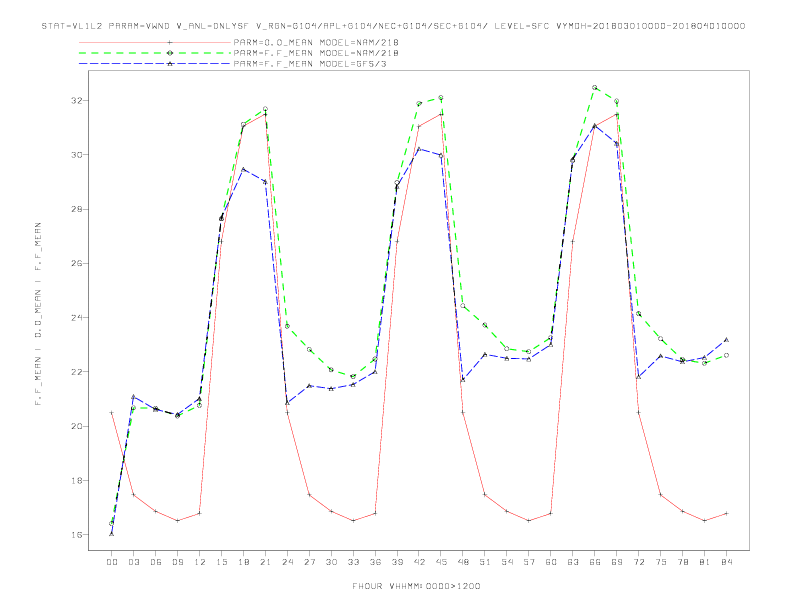Click y-axis tick value 18
Image resolution: width=792 pixels, height=612 pixels.
coord(76,480)
